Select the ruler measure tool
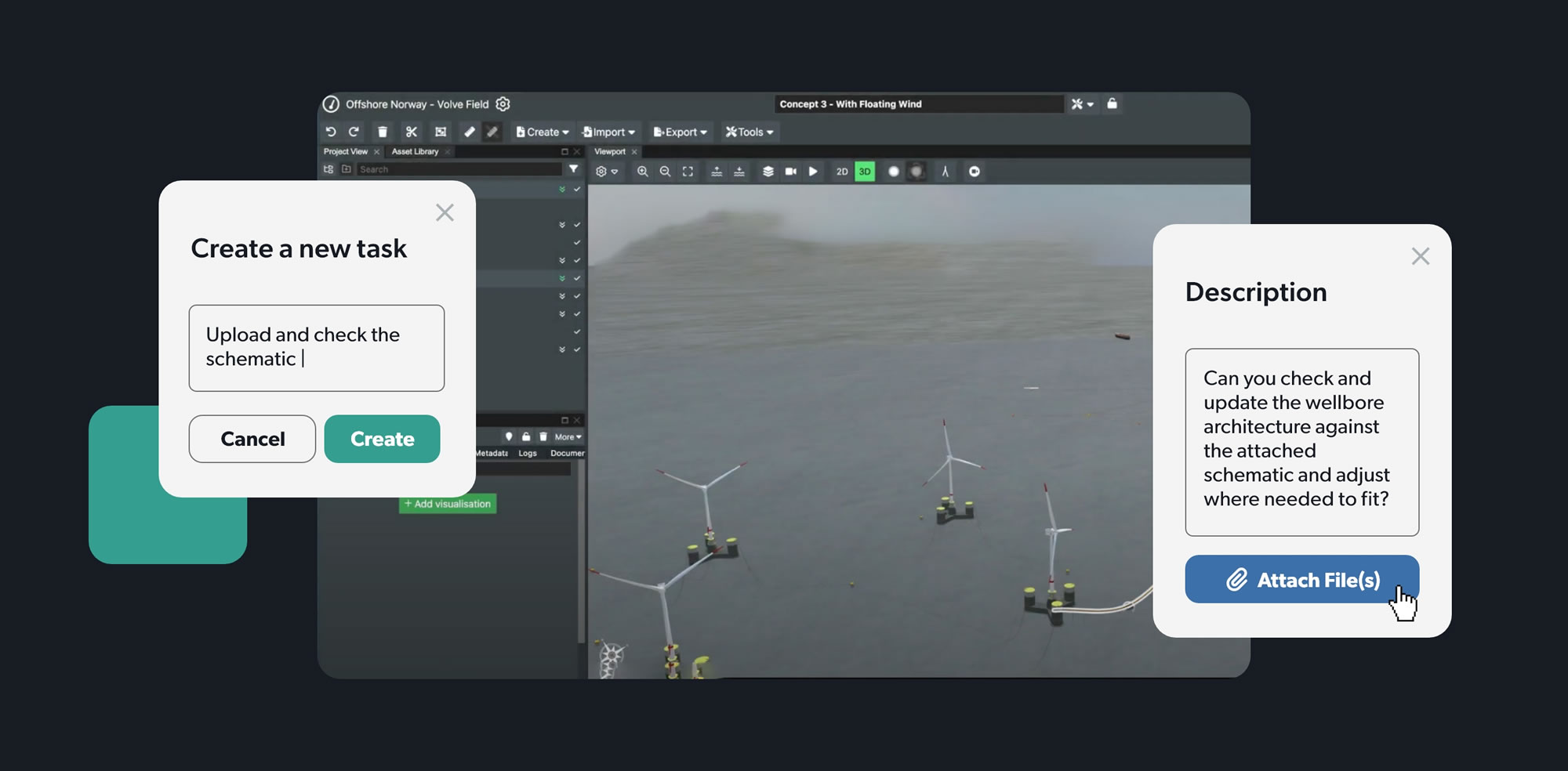The height and width of the screenshot is (771, 1568). tap(469, 132)
